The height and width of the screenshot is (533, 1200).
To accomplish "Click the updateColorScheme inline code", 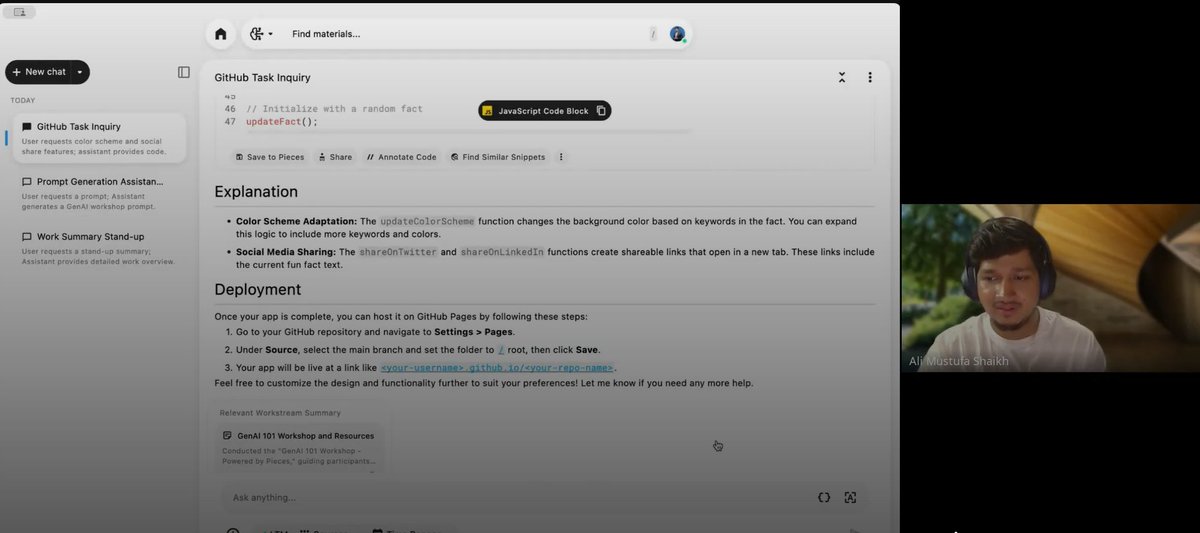I will click(427, 221).
